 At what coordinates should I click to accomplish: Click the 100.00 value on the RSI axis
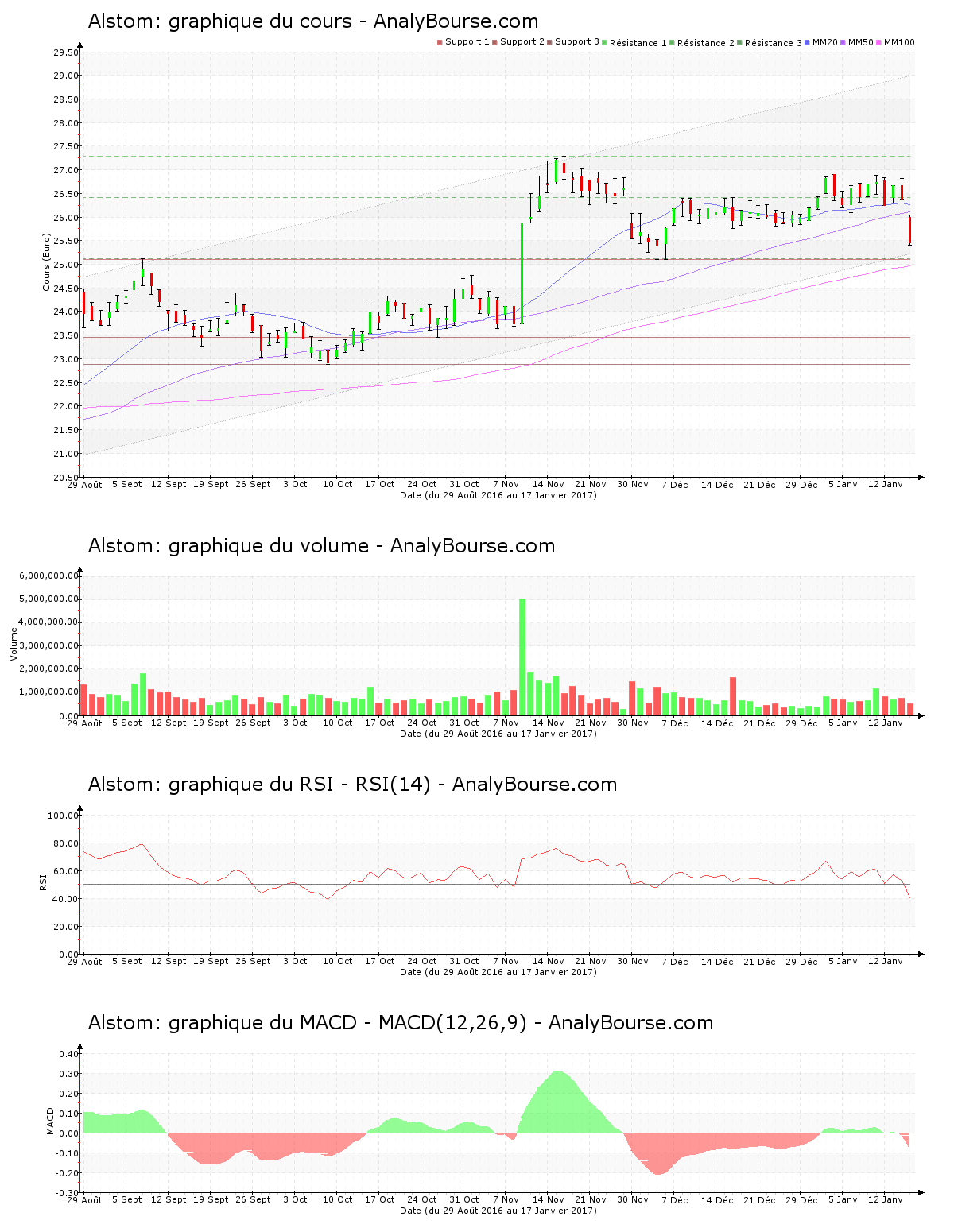coord(64,816)
